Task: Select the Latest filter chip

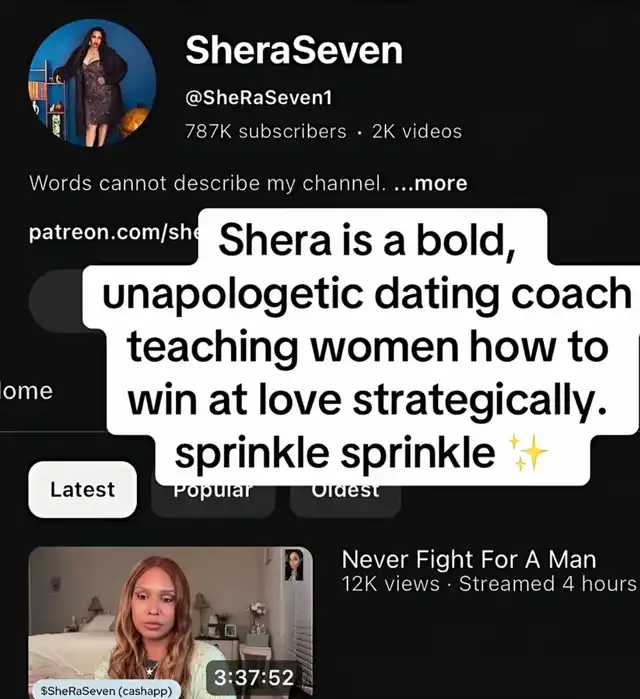Action: [x=82, y=489]
